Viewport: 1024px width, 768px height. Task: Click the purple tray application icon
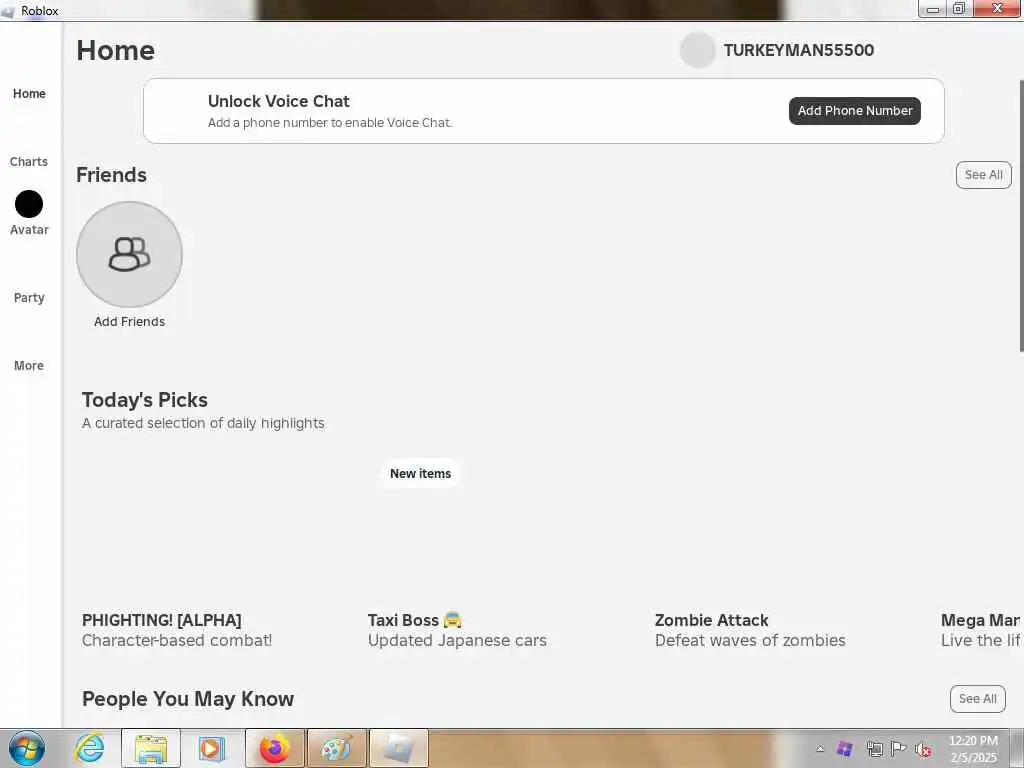click(844, 749)
